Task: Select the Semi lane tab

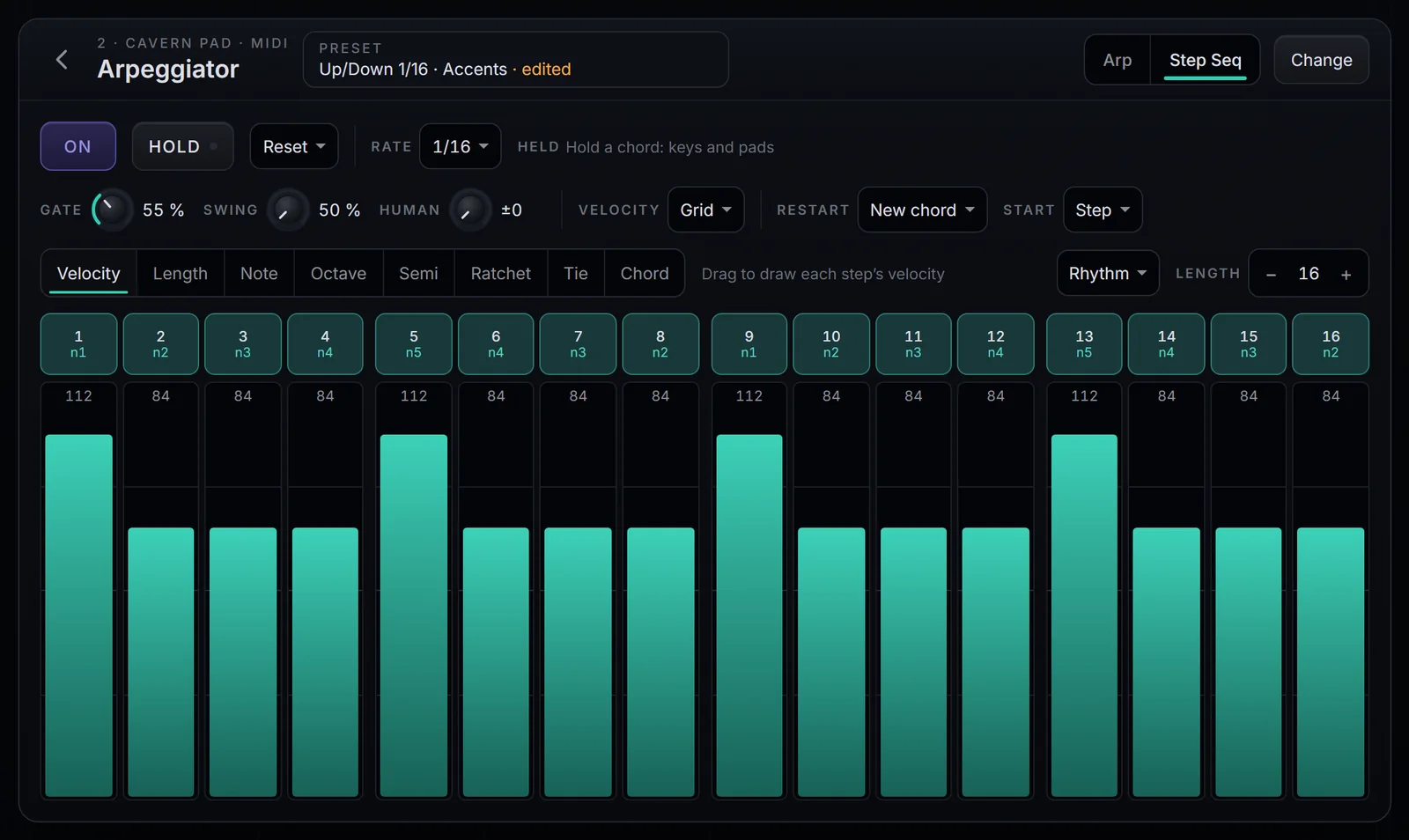Action: pyautogui.click(x=418, y=273)
